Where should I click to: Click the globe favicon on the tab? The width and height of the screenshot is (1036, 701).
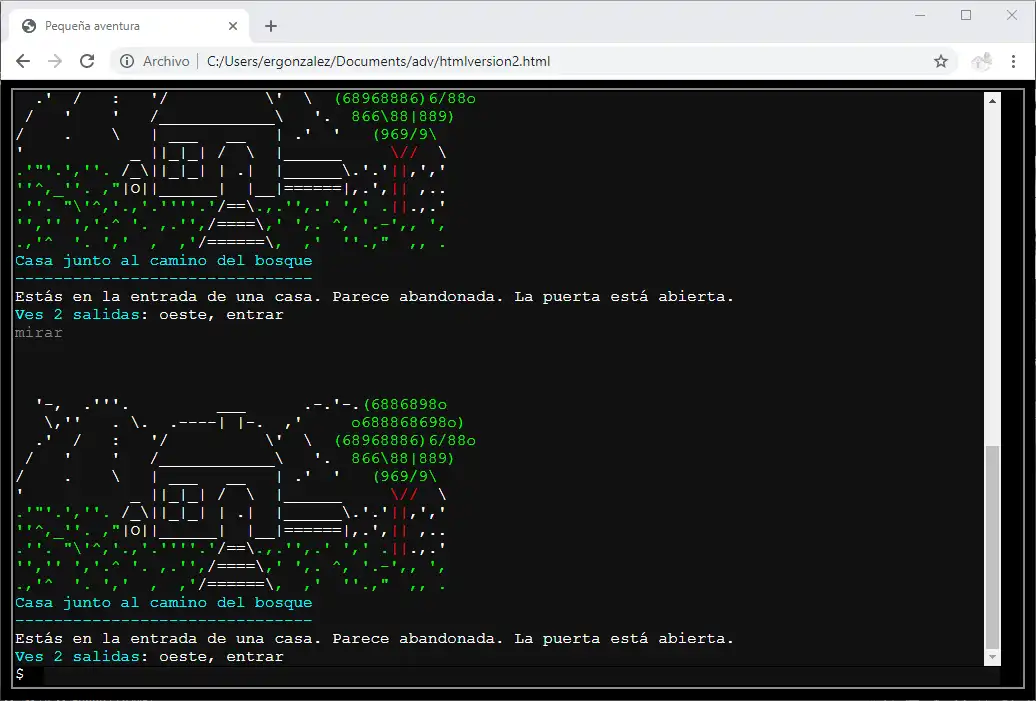tap(28, 26)
